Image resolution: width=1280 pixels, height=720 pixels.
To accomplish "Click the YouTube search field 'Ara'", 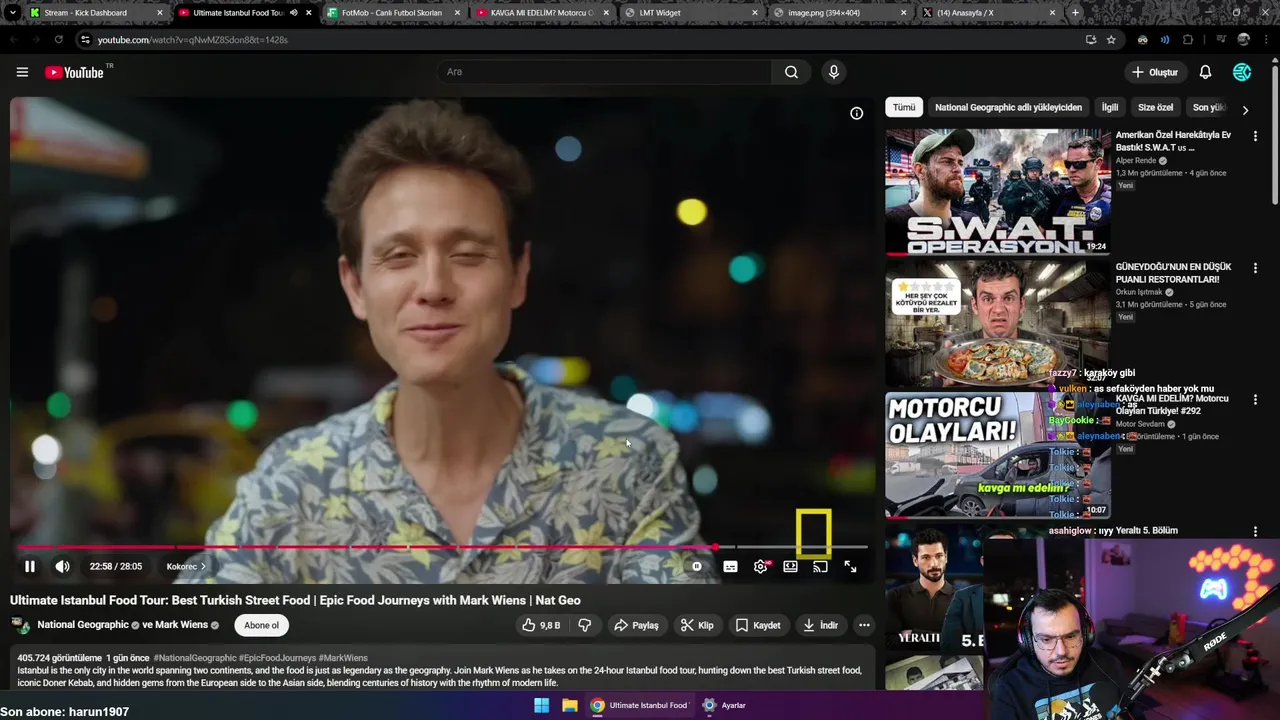I will click(603, 72).
